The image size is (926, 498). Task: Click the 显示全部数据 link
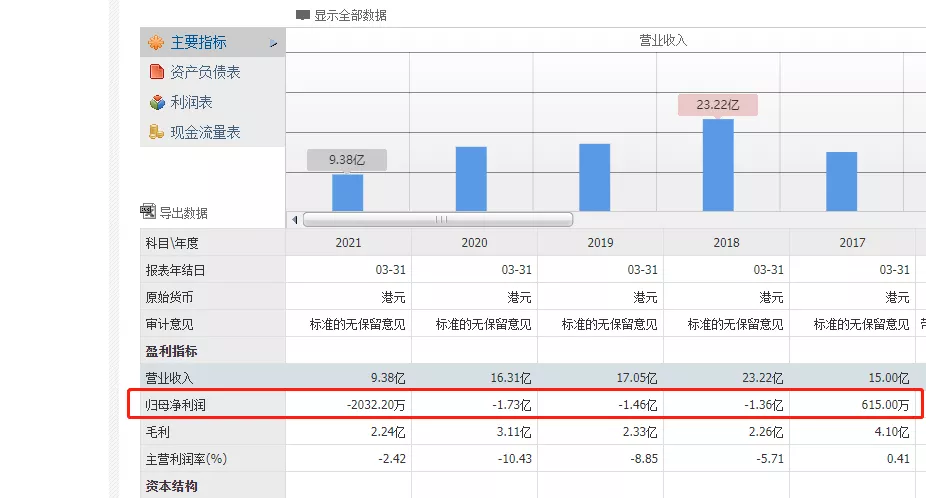click(x=350, y=15)
